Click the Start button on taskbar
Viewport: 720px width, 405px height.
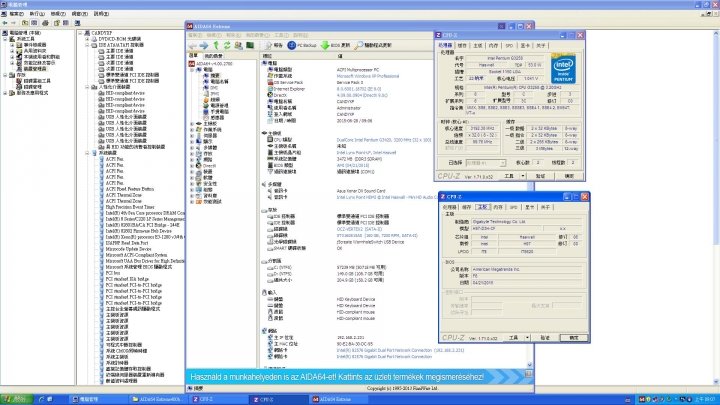[17, 399]
